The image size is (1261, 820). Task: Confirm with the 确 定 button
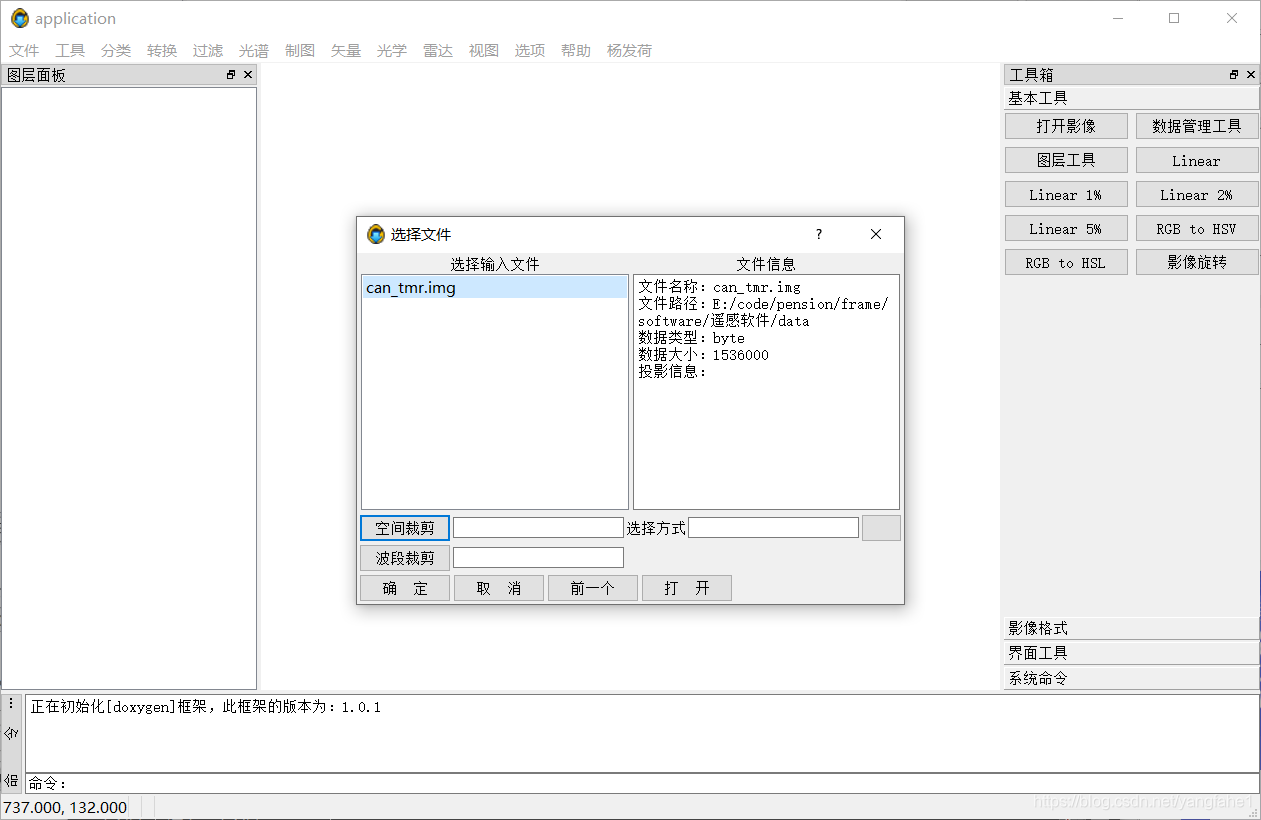[405, 588]
